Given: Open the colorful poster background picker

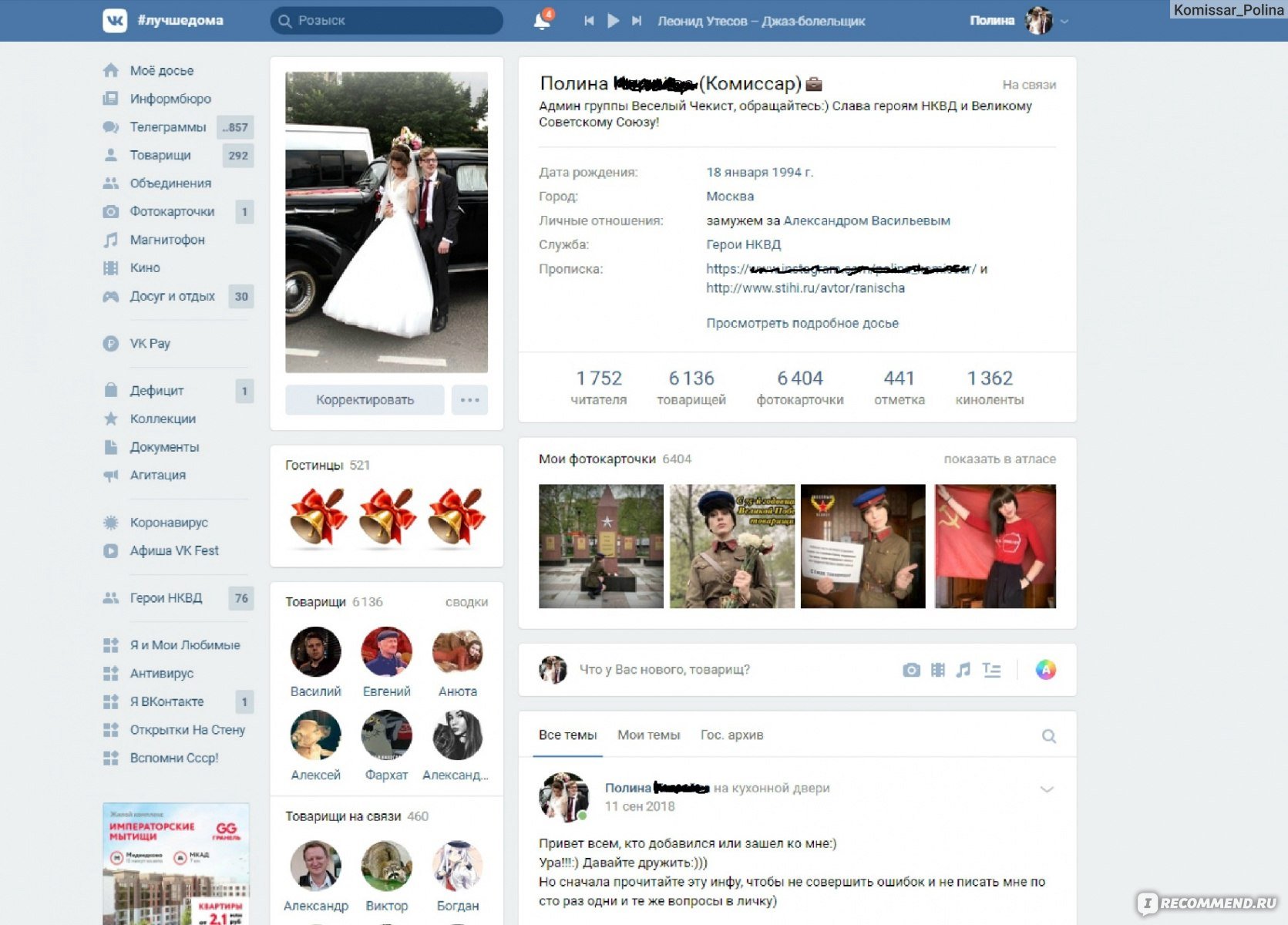Looking at the screenshot, I should 1045,670.
